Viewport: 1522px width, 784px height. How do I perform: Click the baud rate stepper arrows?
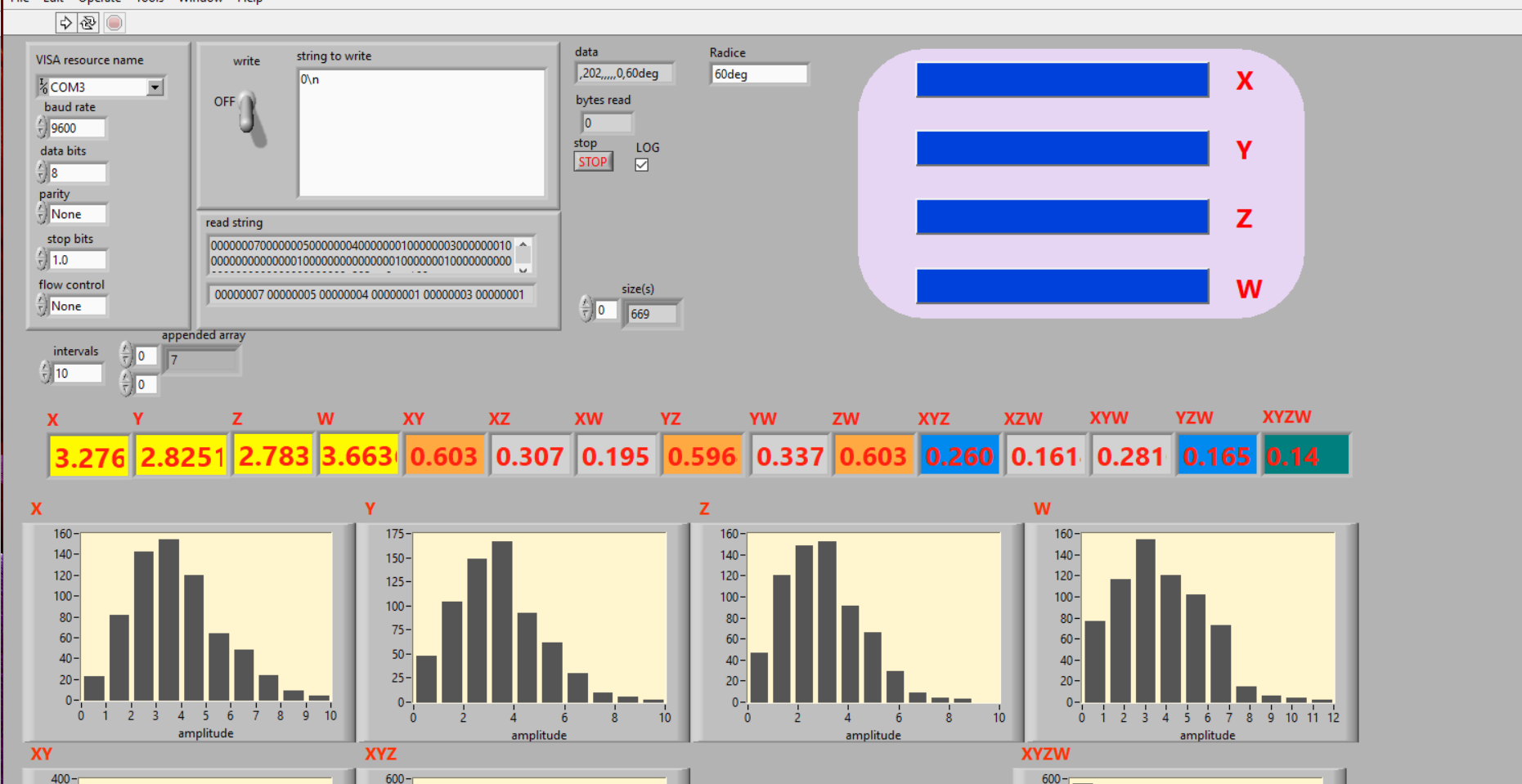coord(42,128)
